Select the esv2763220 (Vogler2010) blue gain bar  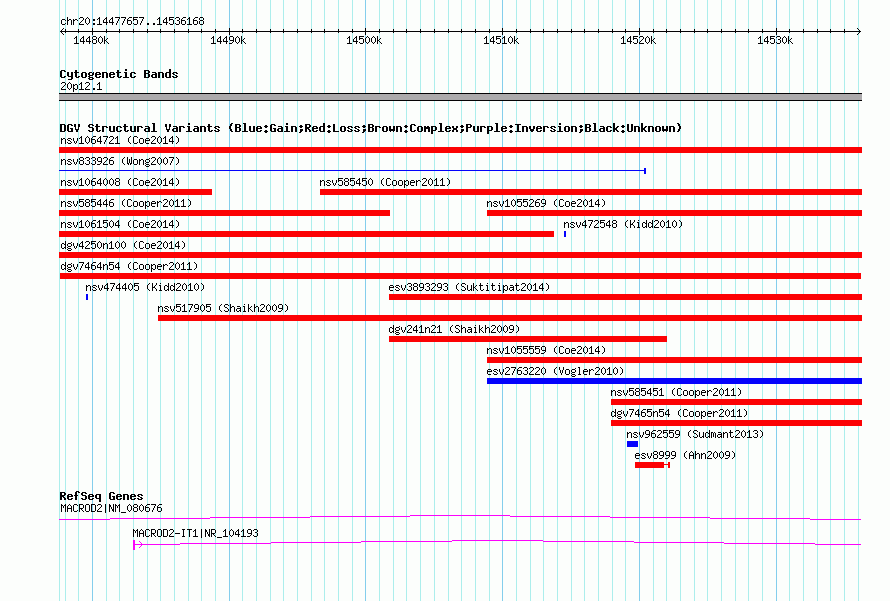point(674,381)
